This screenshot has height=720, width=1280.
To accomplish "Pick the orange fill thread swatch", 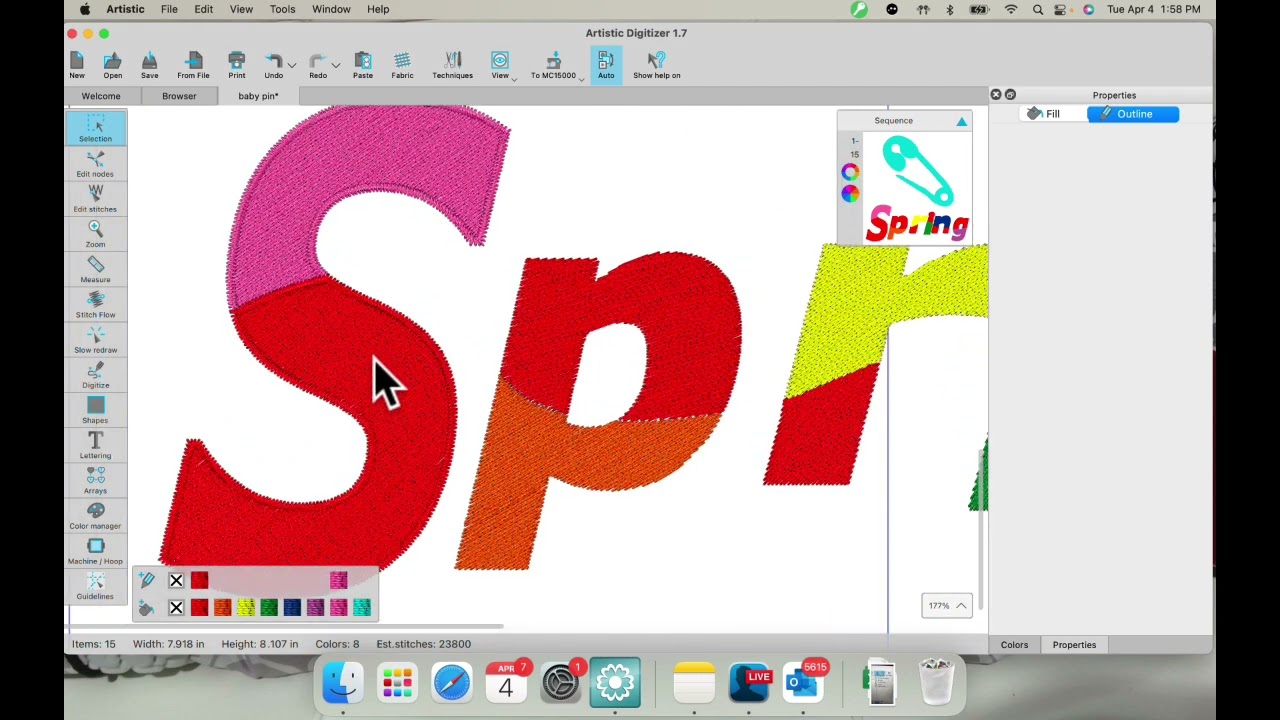I will pyautogui.click(x=222, y=607).
